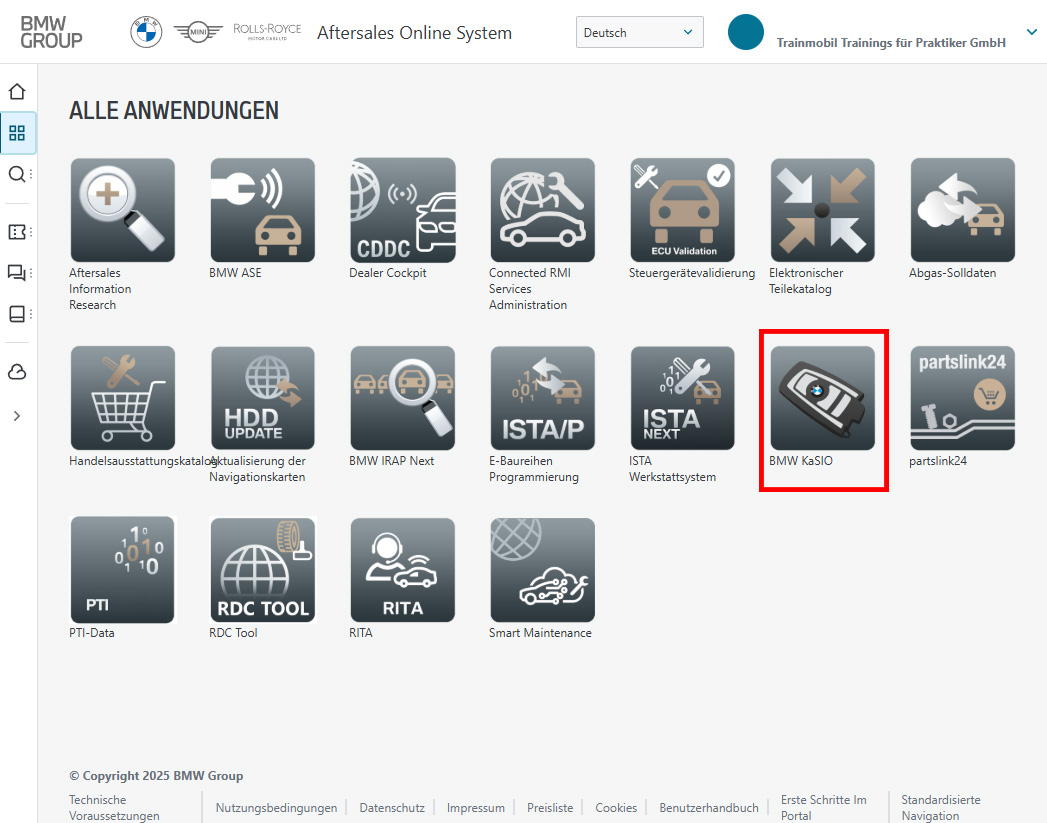Open the Dealer Cockpit CDDC tile
The height and width of the screenshot is (823, 1047).
click(402, 211)
